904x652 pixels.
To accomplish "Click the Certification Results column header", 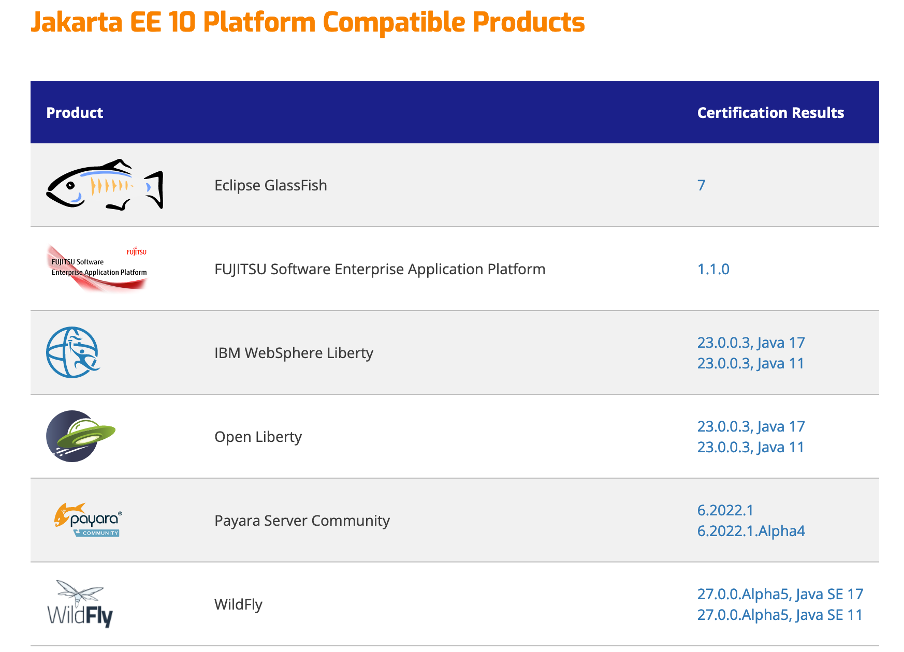I will pos(770,112).
